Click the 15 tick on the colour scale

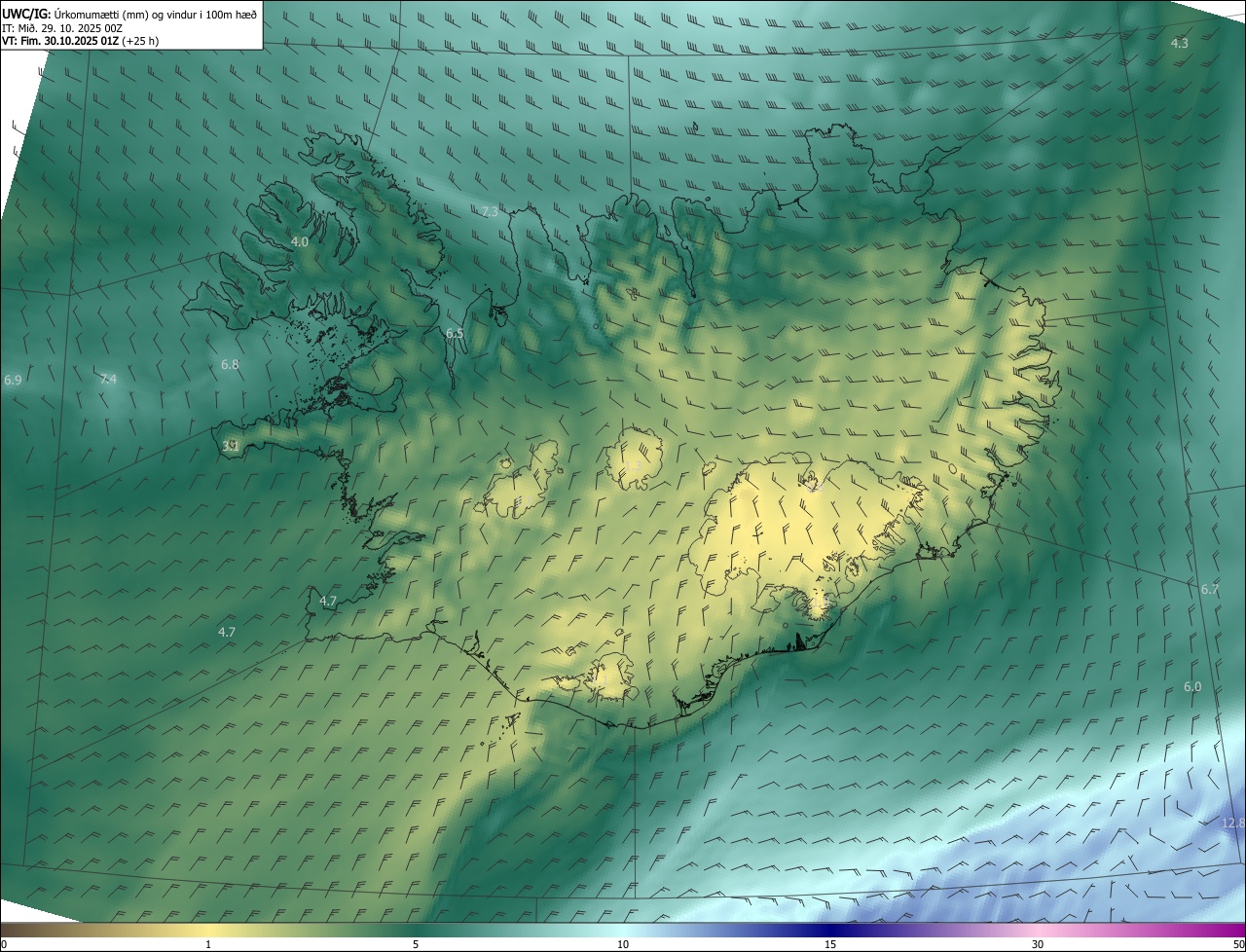point(830,944)
